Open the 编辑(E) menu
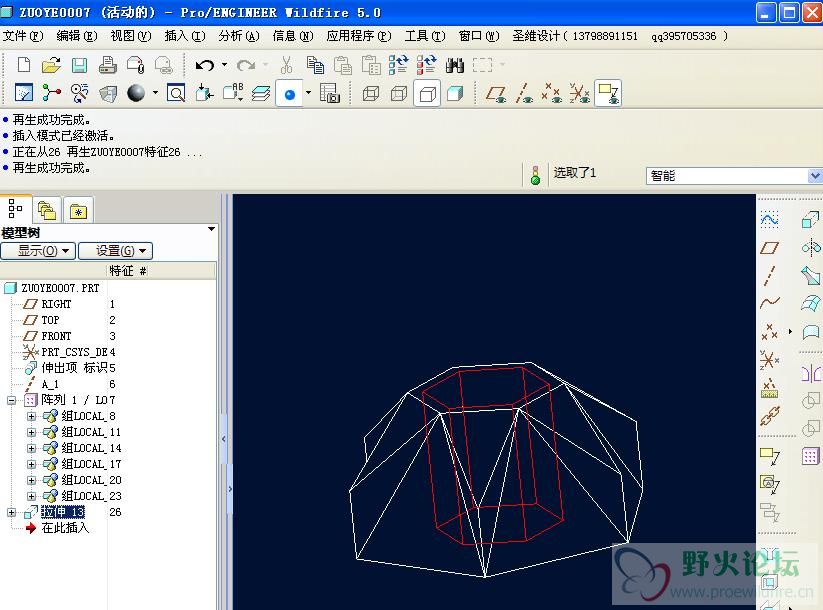The width and height of the screenshot is (823, 610). (77, 36)
